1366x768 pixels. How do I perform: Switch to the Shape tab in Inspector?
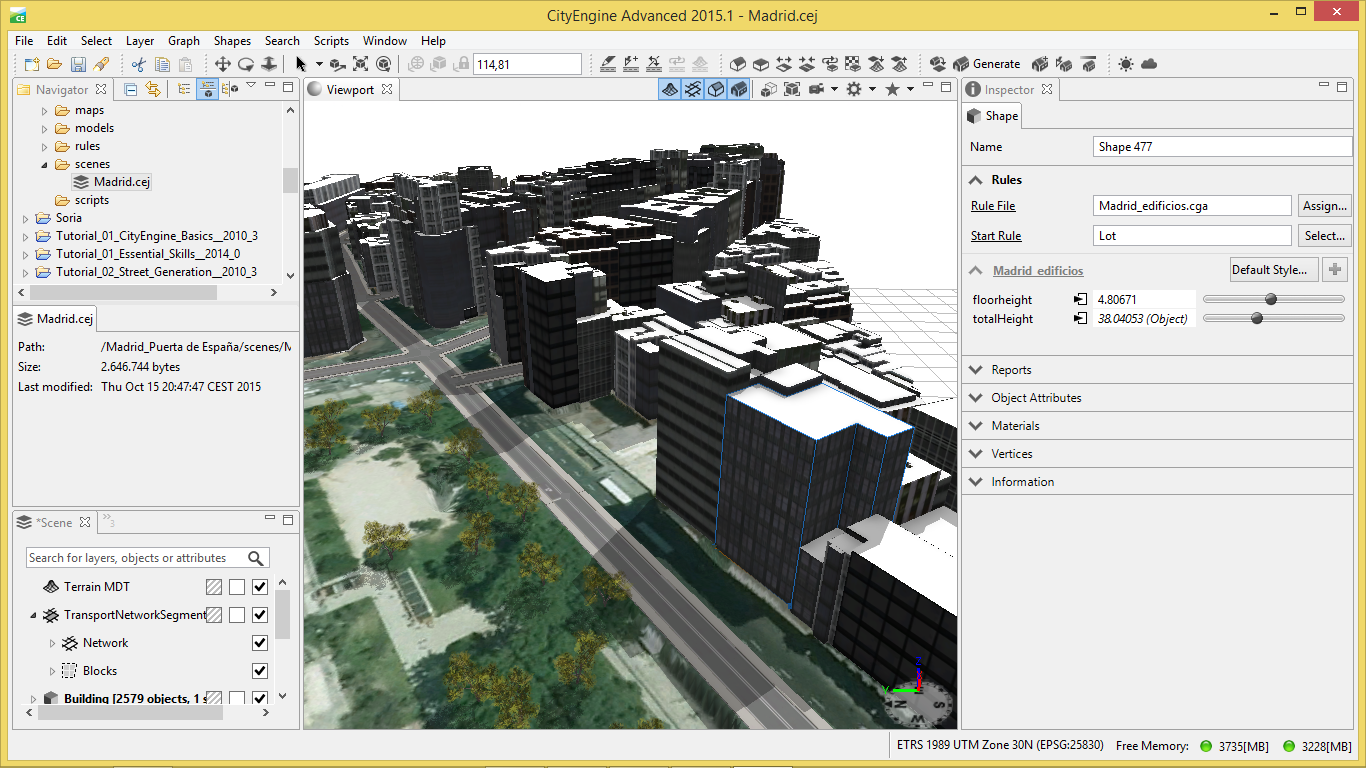point(992,116)
